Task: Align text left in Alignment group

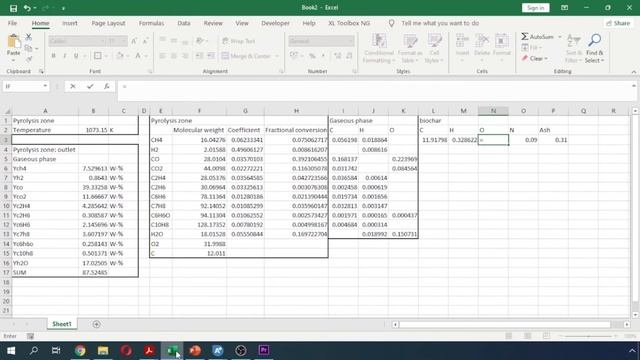Action: 162,56
